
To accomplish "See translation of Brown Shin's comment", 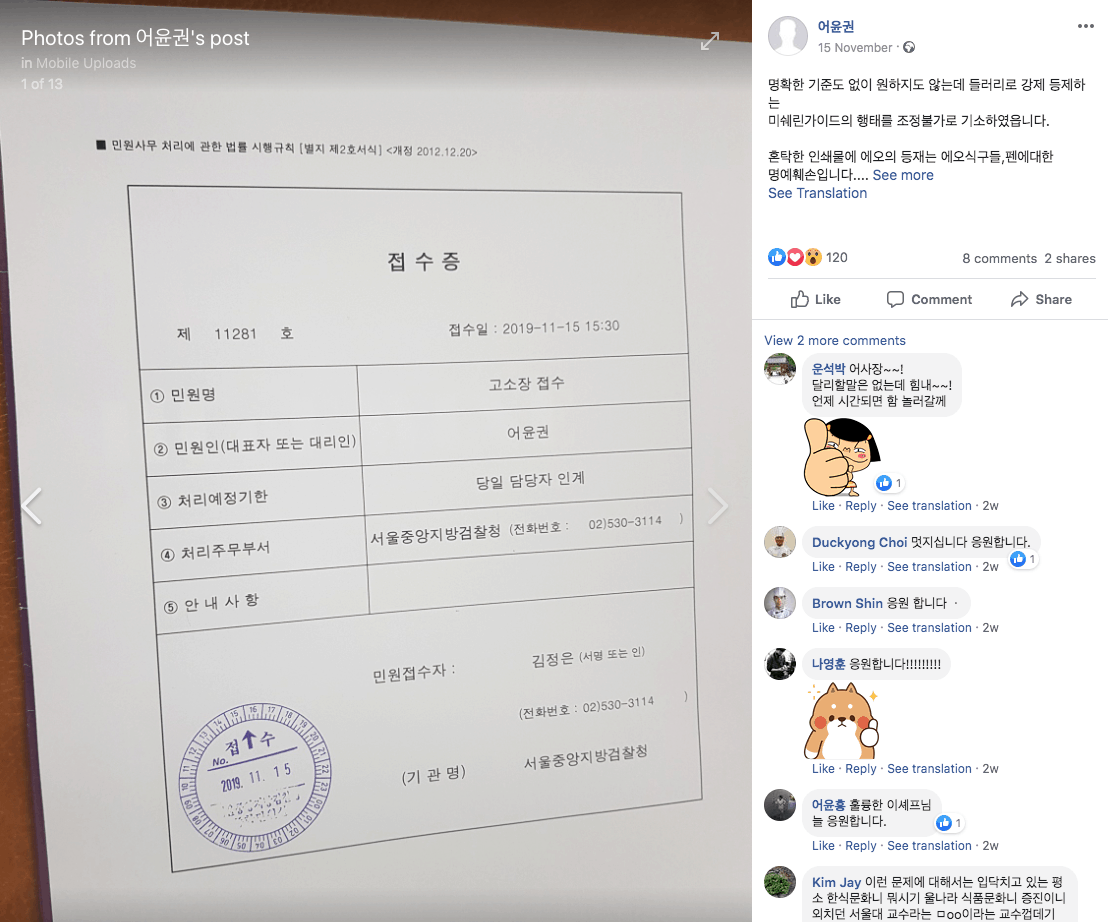I will tap(929, 627).
